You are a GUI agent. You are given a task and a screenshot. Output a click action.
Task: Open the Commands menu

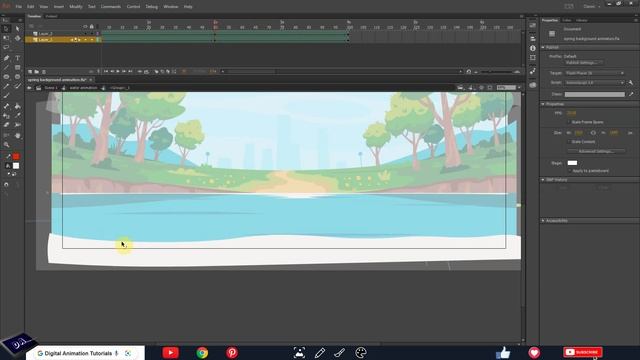(x=111, y=7)
